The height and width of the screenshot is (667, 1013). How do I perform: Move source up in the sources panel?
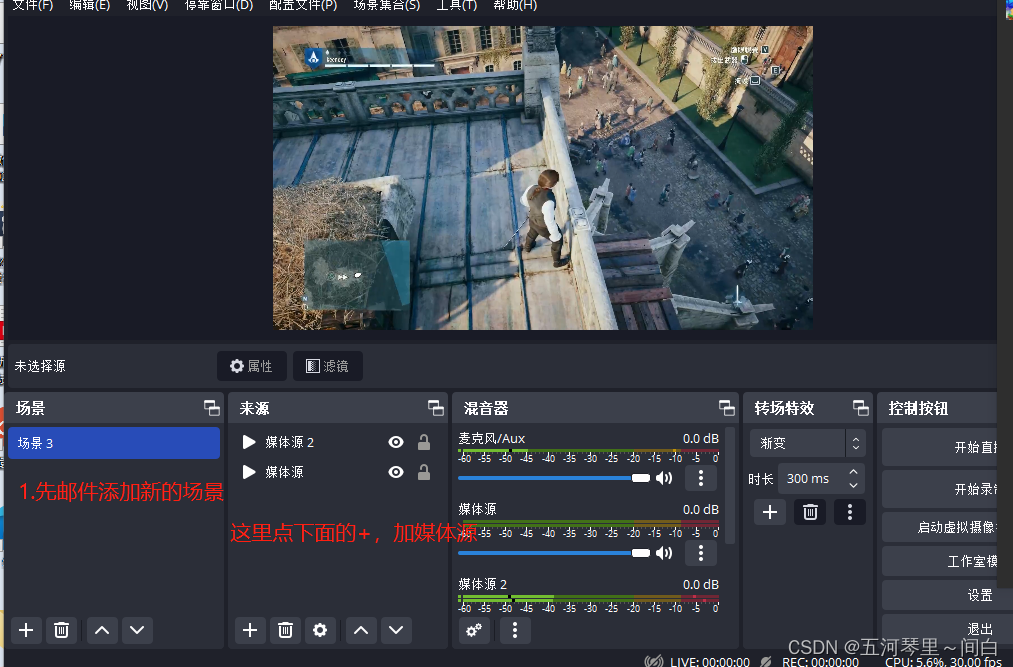[361, 630]
